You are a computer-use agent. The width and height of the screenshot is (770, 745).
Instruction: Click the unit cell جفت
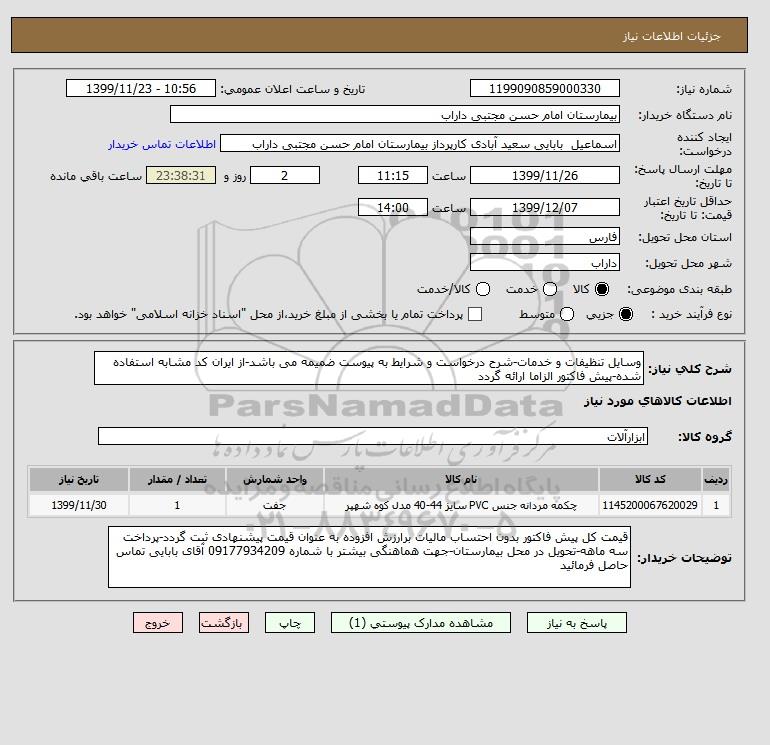(275, 505)
